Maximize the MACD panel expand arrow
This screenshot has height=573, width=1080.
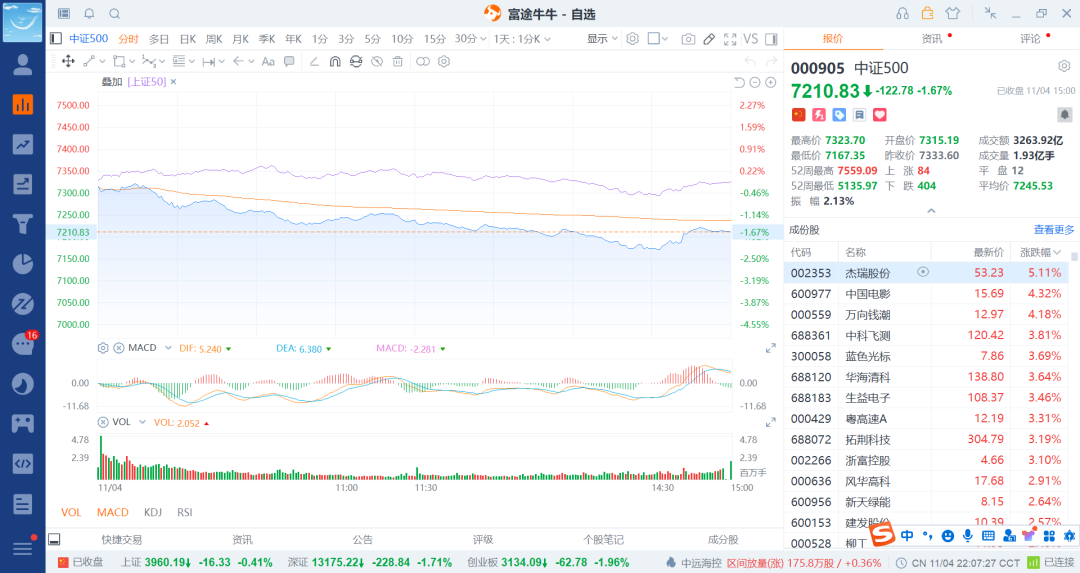(771, 349)
